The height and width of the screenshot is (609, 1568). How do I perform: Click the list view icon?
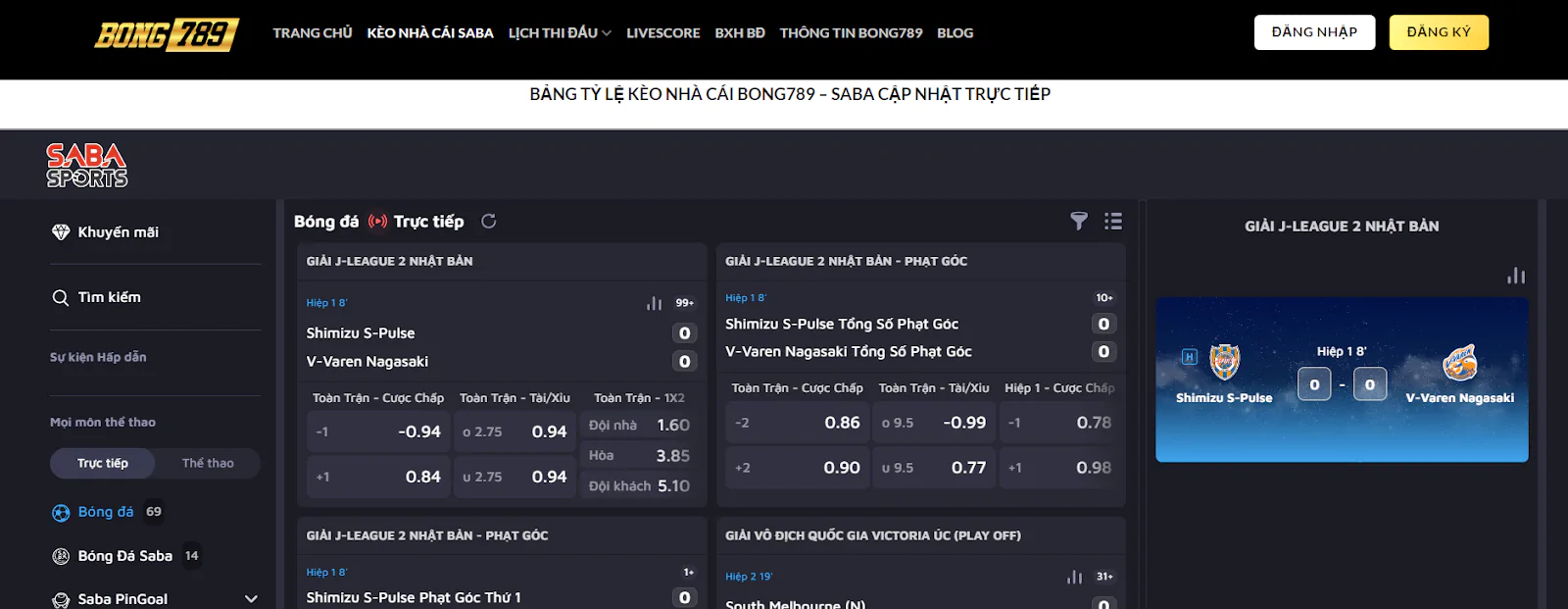tap(1113, 222)
